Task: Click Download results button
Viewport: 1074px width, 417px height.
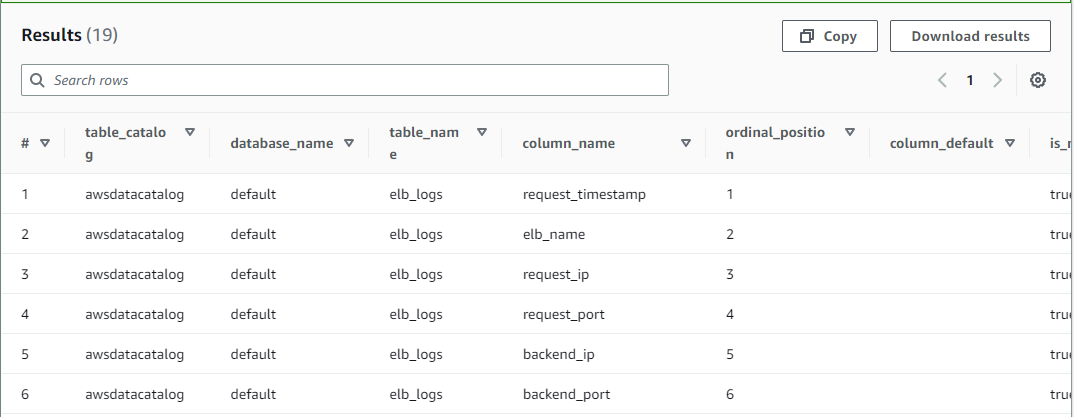Action: tap(970, 36)
